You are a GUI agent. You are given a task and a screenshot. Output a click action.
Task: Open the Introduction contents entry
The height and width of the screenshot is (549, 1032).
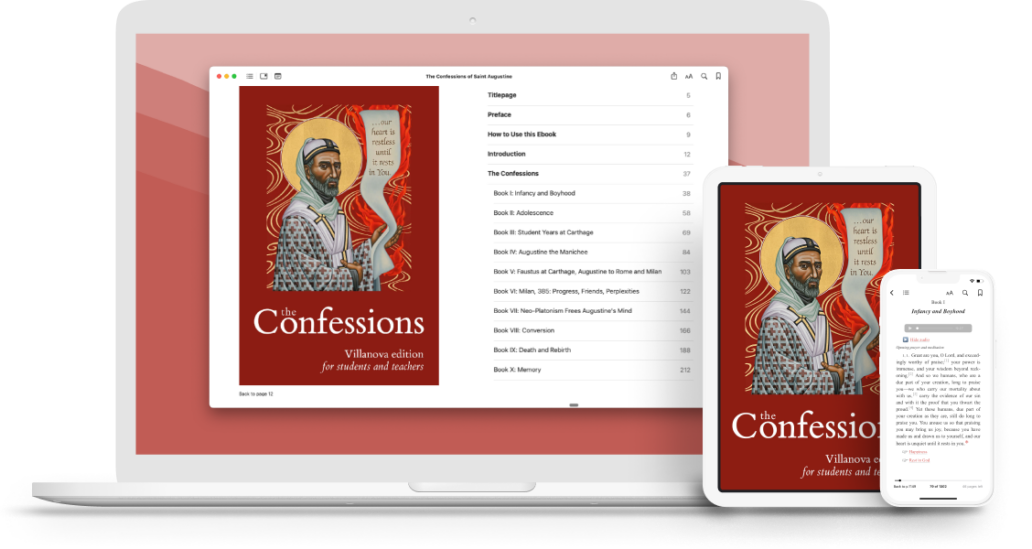(589, 154)
